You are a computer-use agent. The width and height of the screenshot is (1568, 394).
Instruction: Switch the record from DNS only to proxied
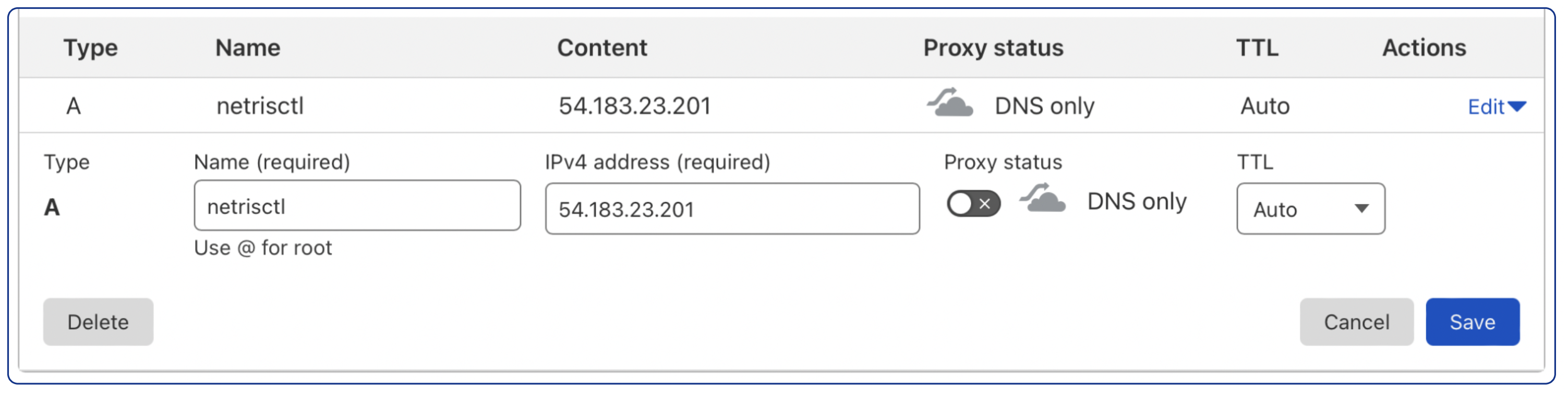[x=972, y=204]
